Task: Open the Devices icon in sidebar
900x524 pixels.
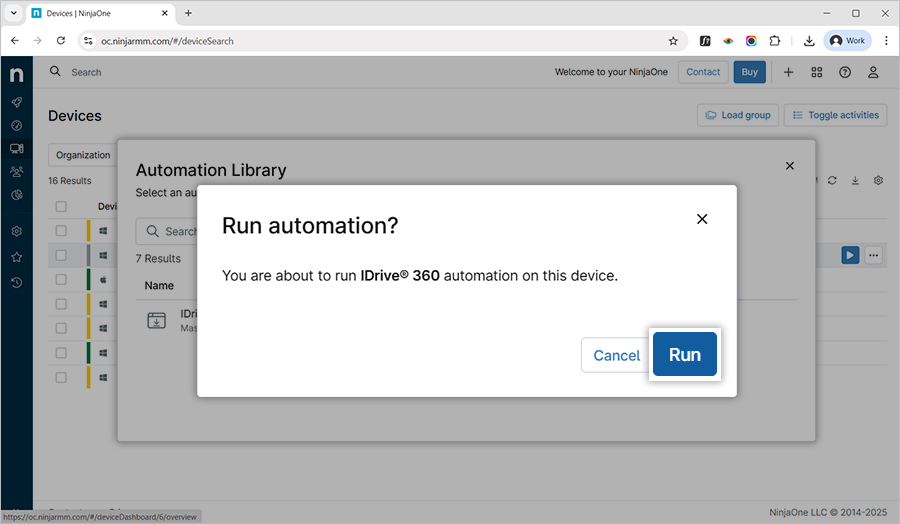Action: point(16,148)
